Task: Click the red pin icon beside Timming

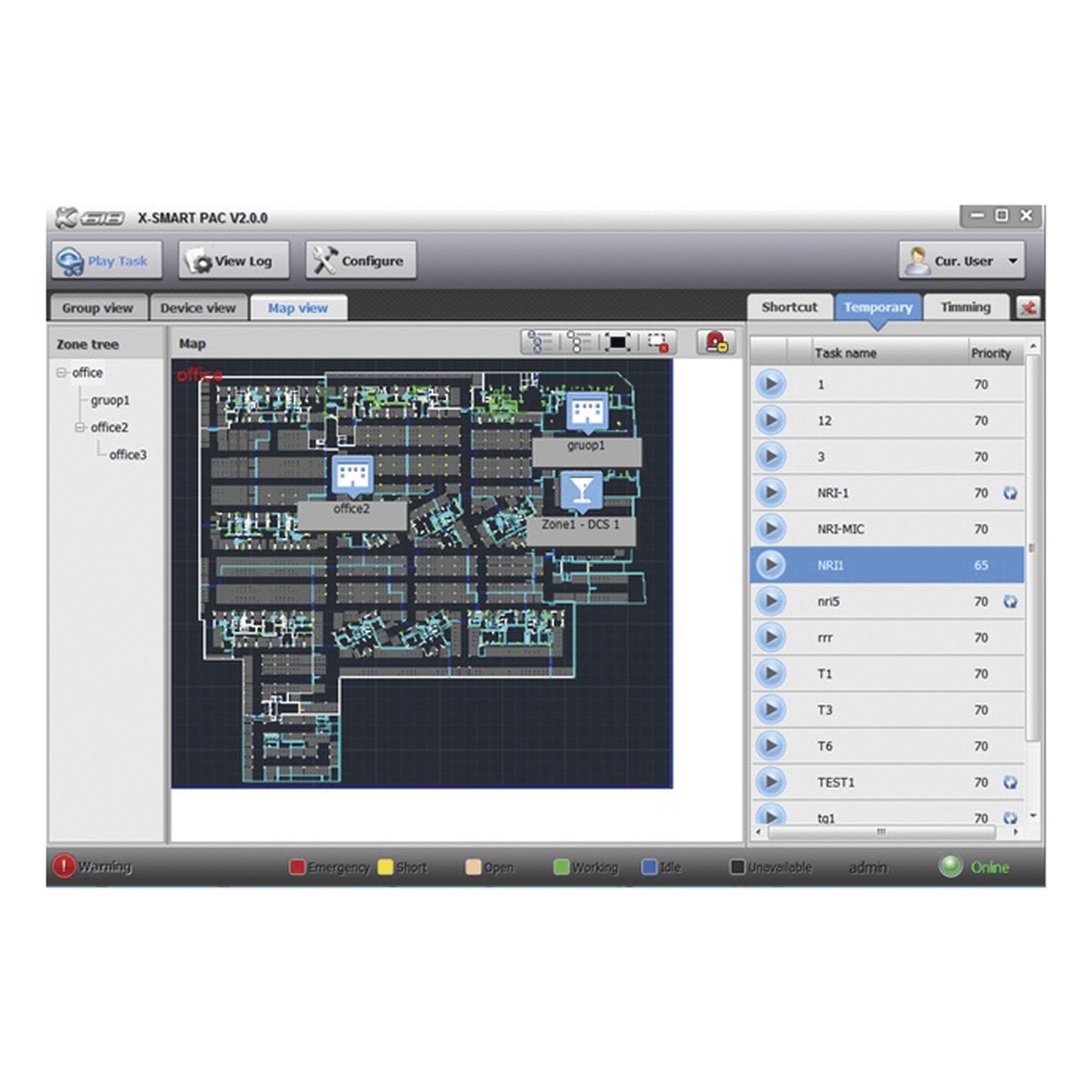Action: 1028,308
